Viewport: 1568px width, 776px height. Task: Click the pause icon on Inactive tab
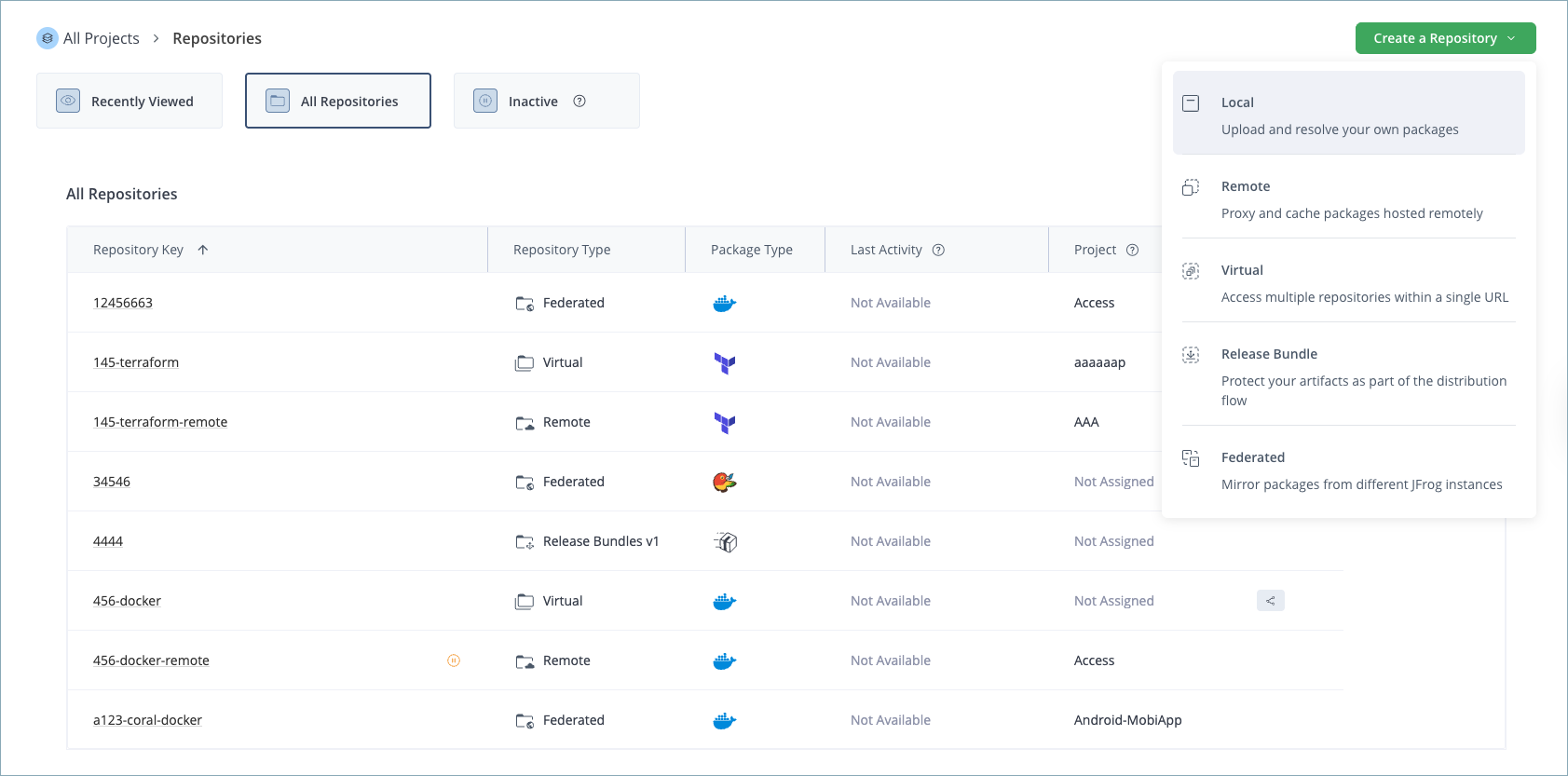click(x=485, y=101)
